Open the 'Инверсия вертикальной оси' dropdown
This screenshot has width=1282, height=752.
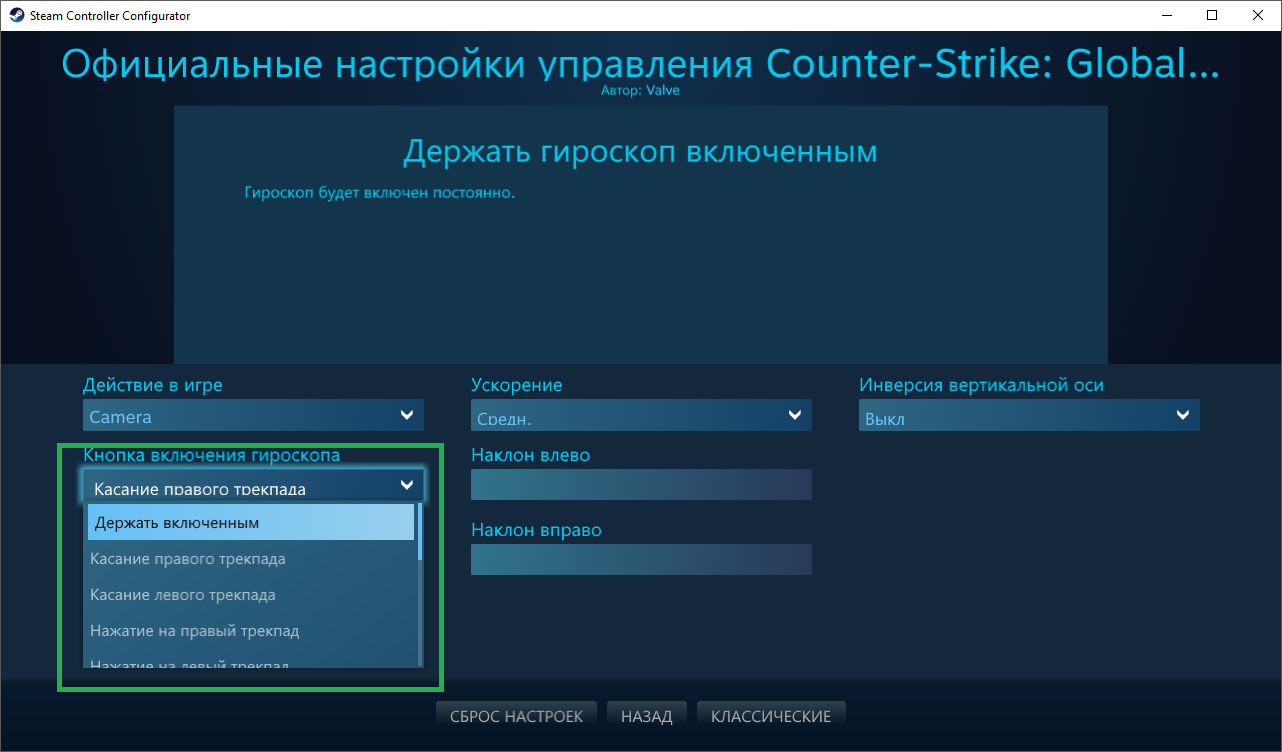pos(1029,415)
